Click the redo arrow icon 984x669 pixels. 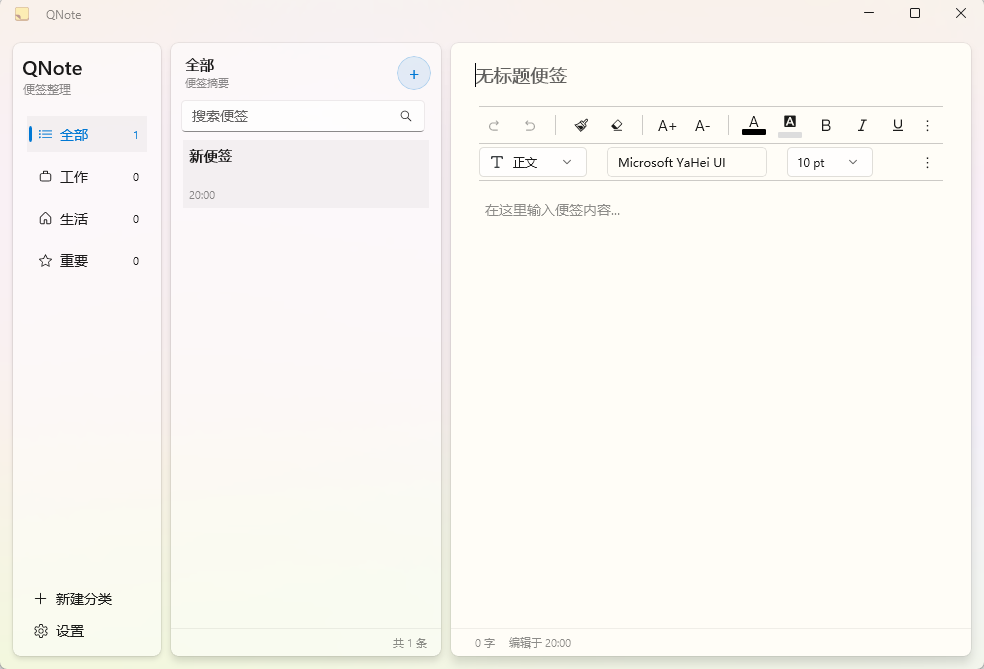tap(494, 126)
